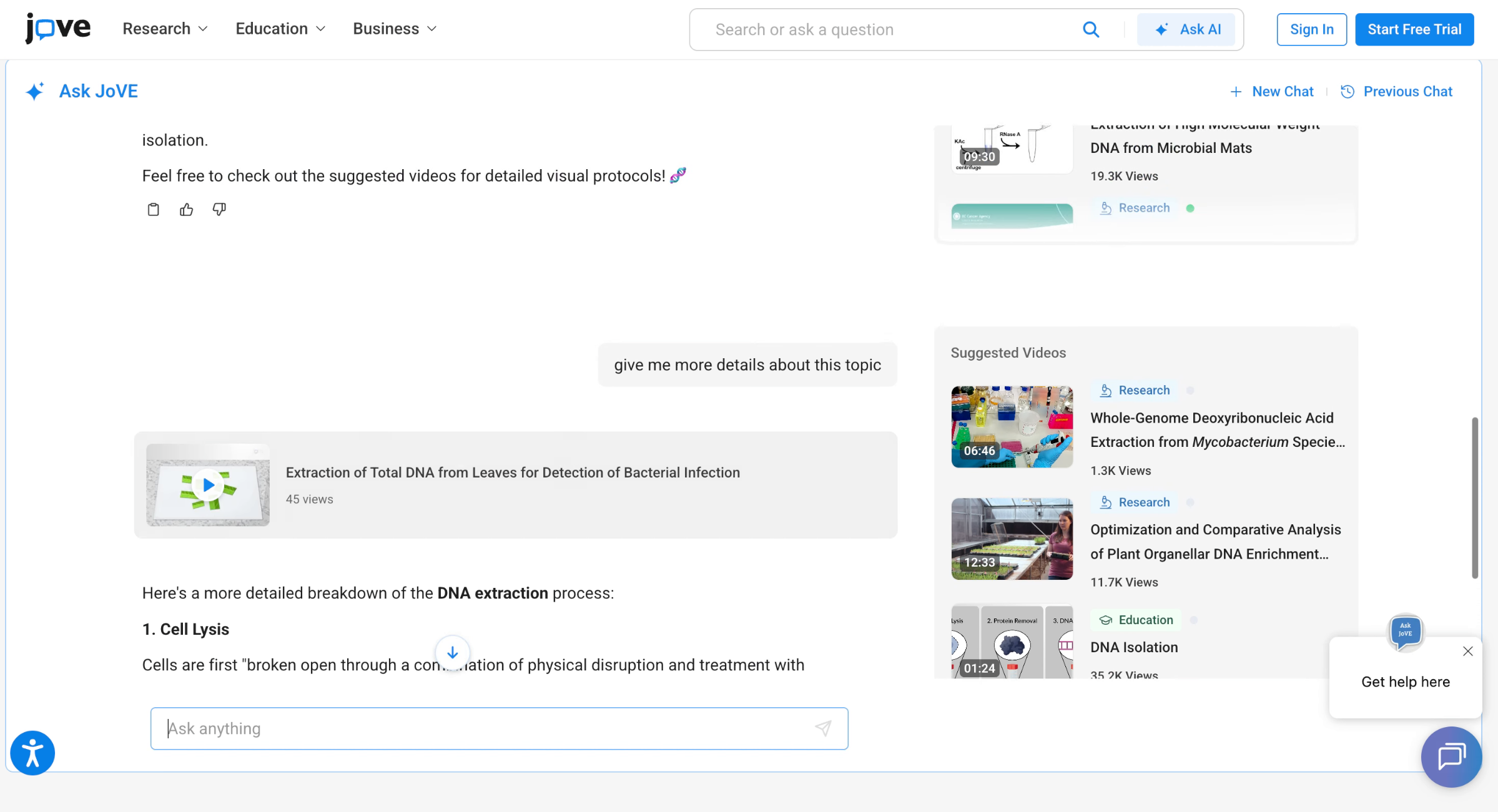Open the Plant Organellar DNA Enrichment thumbnail
Screen dimensions: 1498x812
[1012, 539]
